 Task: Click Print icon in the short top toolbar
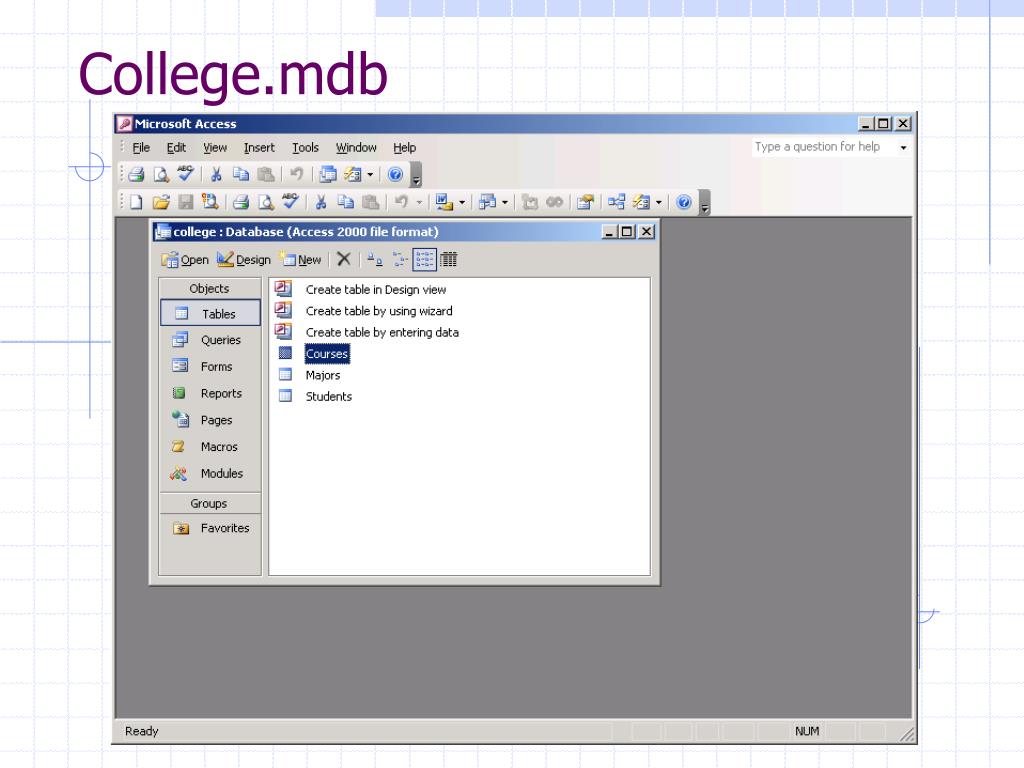[136, 175]
